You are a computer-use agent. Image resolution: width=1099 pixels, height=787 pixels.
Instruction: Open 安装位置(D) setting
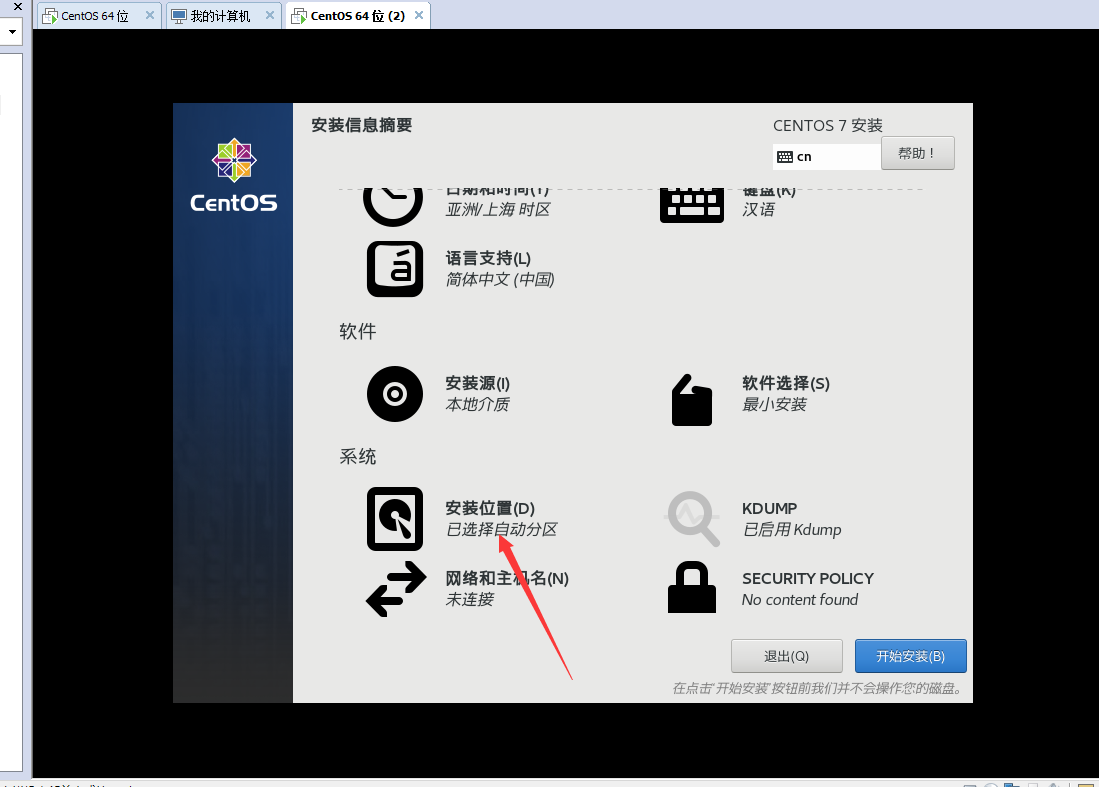click(x=490, y=508)
